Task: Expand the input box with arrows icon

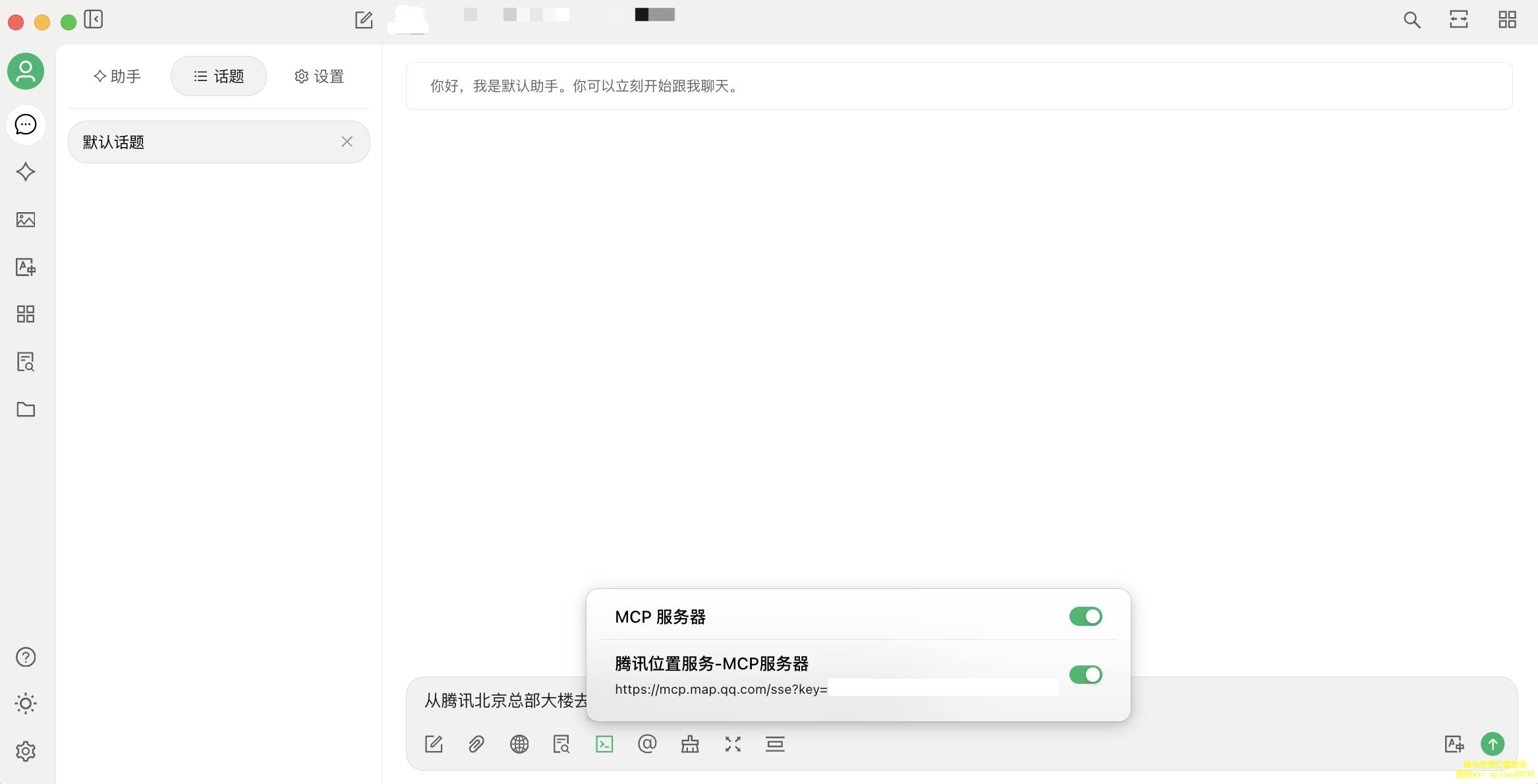Action: (x=733, y=744)
